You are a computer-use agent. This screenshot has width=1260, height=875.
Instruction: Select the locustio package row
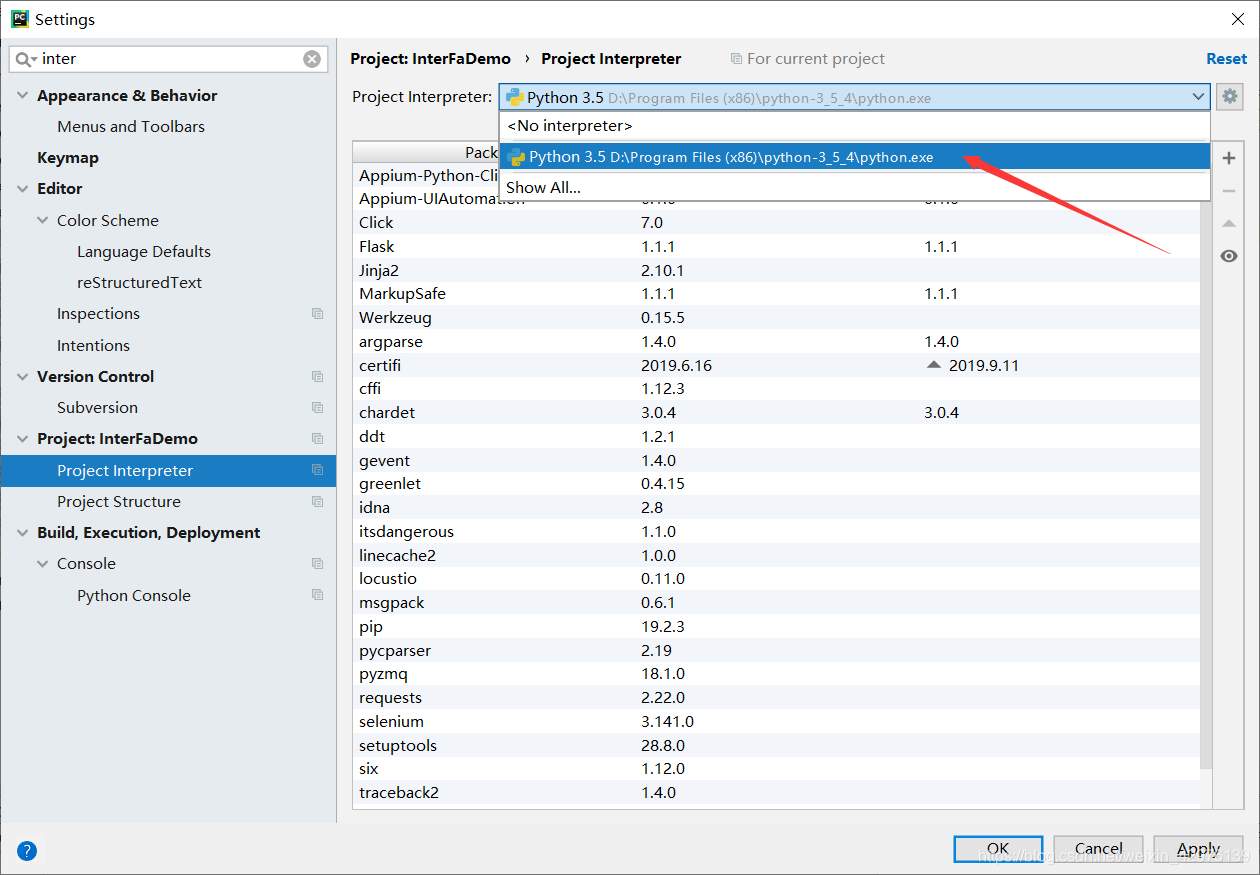[x=776, y=579]
